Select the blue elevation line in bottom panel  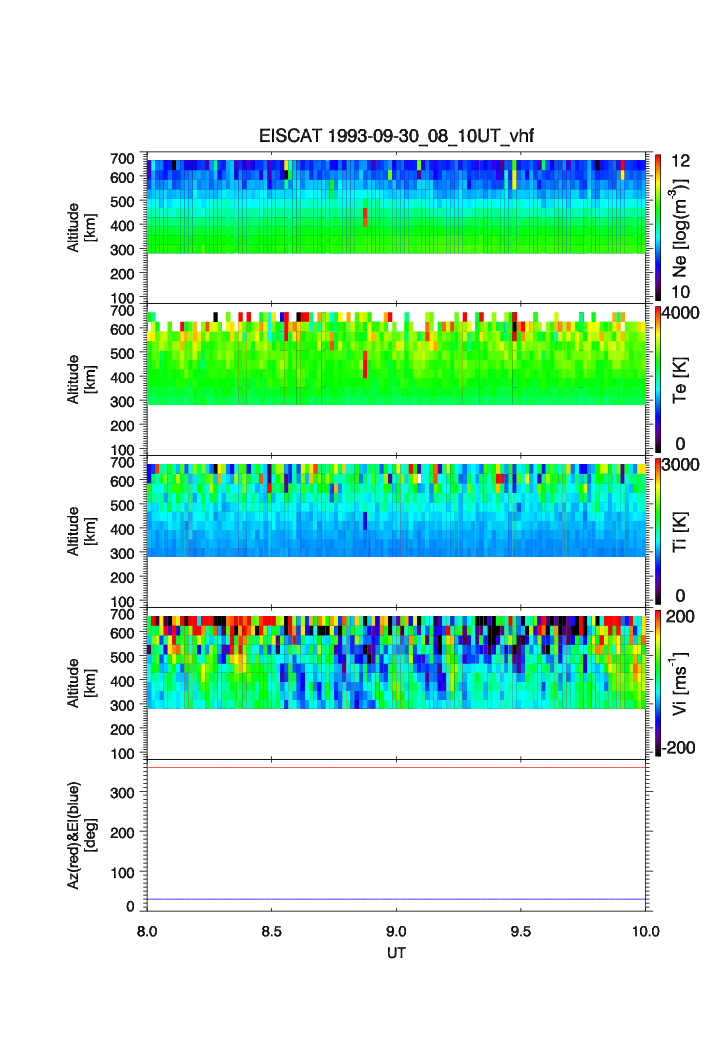397,899
